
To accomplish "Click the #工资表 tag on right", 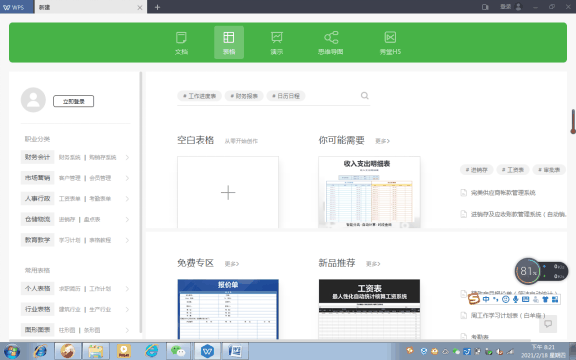I will coord(513,170).
